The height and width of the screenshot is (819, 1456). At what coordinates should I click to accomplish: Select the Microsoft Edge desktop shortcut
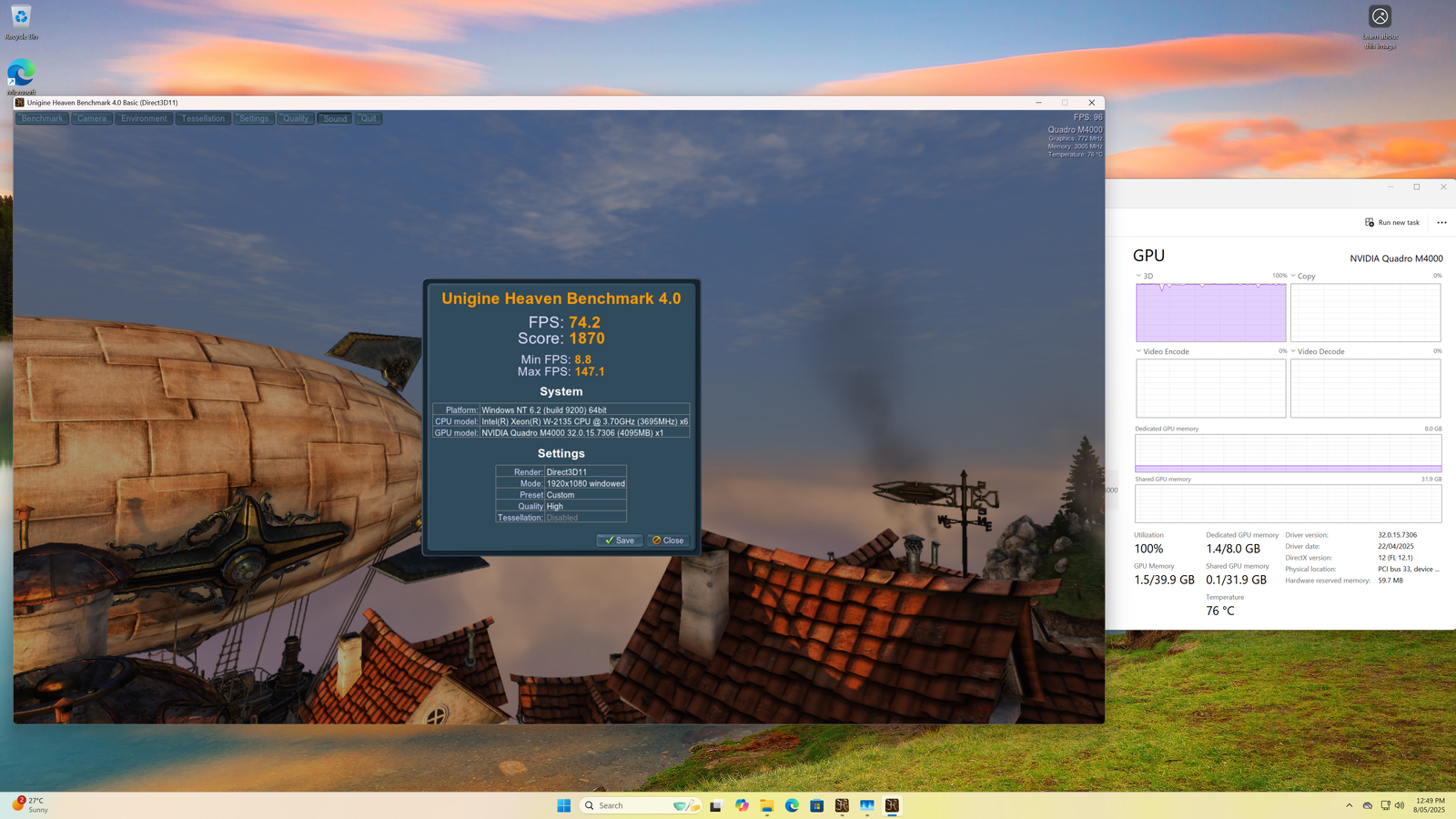click(x=21, y=76)
